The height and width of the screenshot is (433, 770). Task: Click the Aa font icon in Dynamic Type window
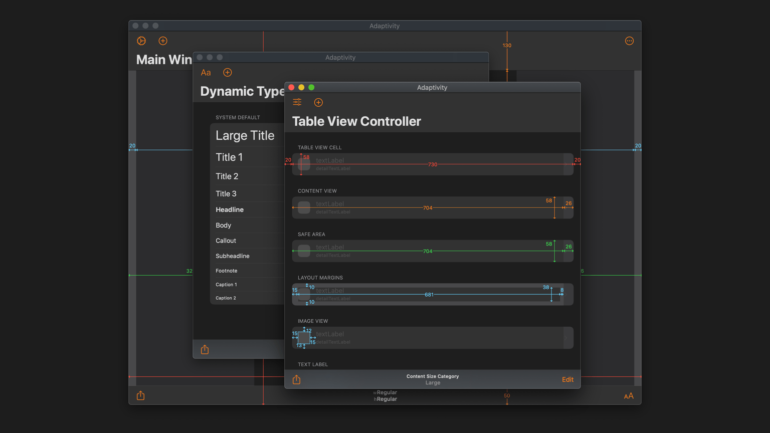pos(206,73)
